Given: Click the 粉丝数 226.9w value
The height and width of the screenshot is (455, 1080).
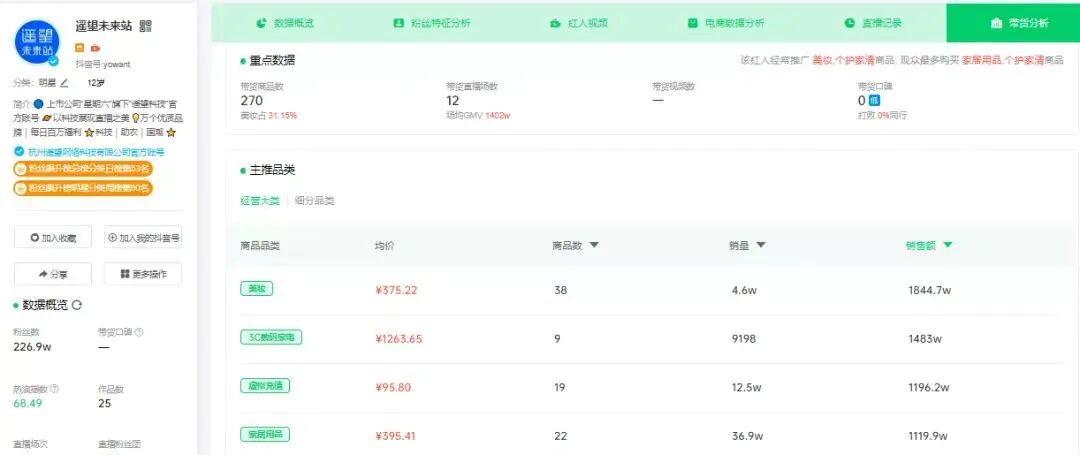Looking at the screenshot, I should (32, 347).
